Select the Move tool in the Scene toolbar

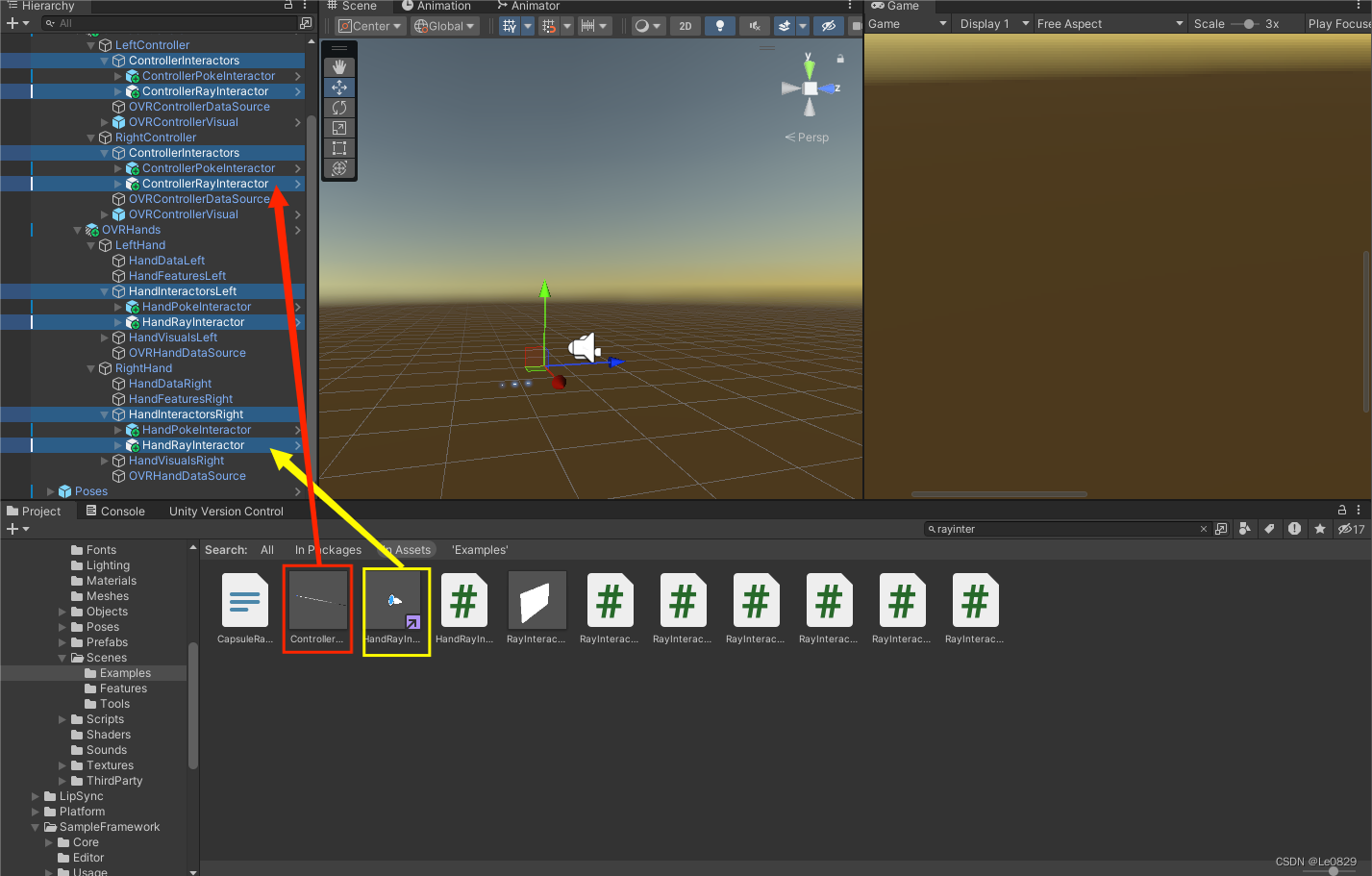pyautogui.click(x=339, y=87)
